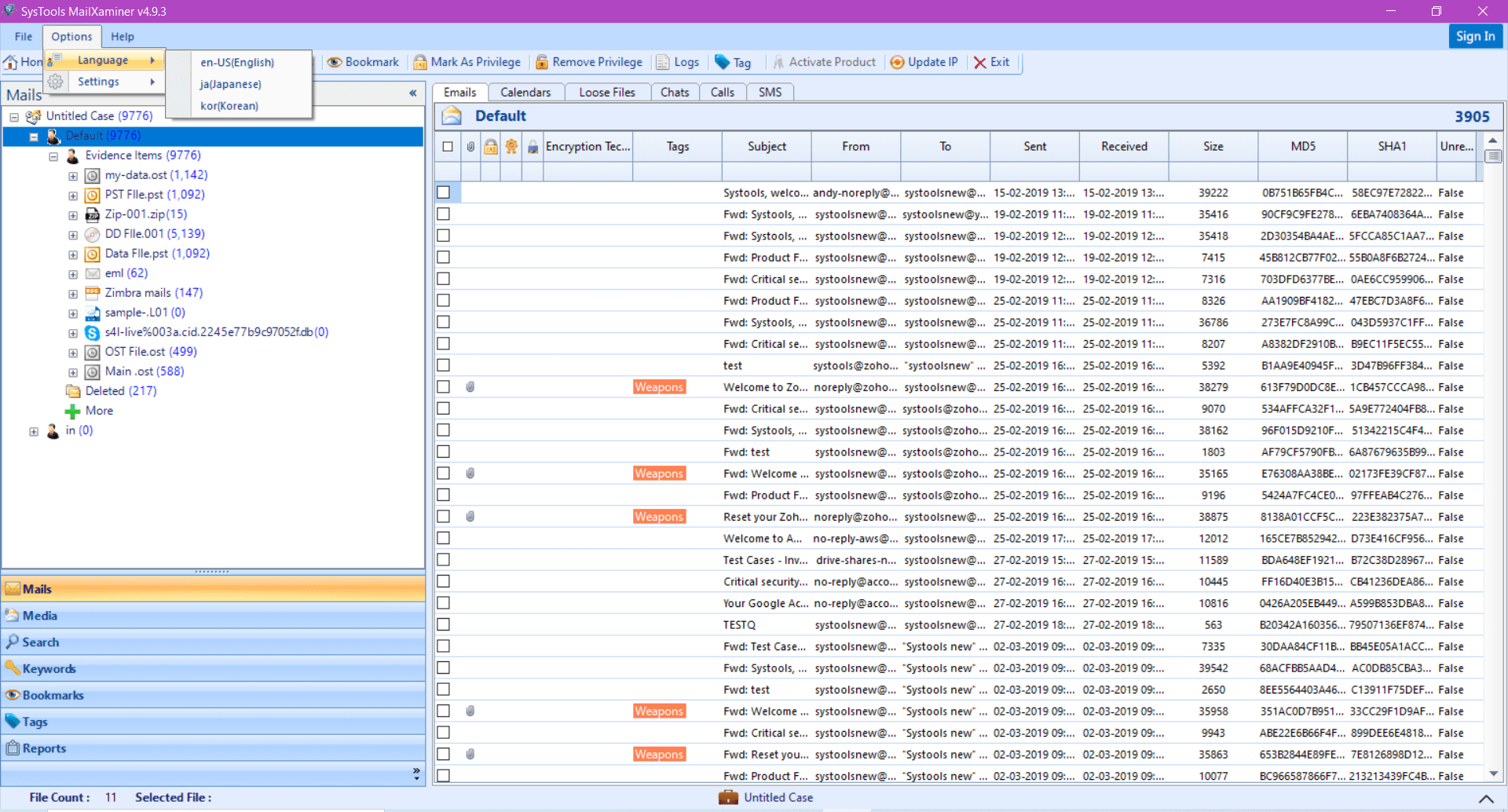Open the Help menu
The image size is (1508, 812).
(x=123, y=36)
